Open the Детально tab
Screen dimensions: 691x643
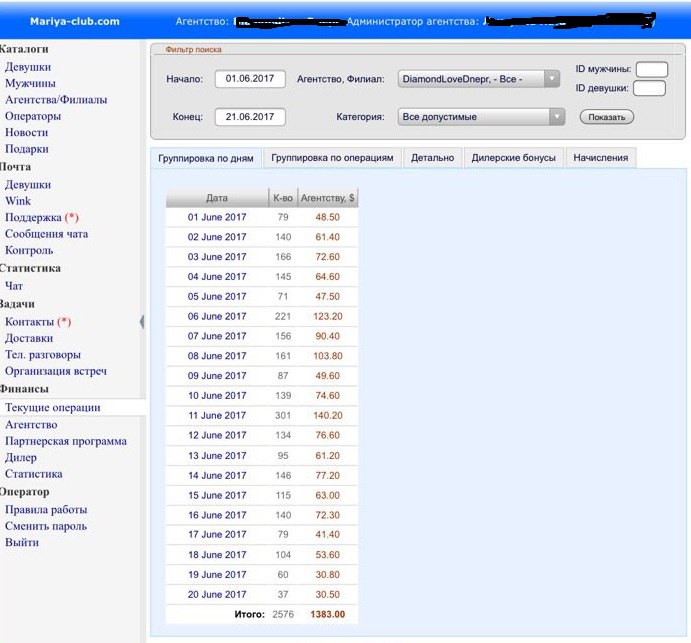pyautogui.click(x=432, y=158)
